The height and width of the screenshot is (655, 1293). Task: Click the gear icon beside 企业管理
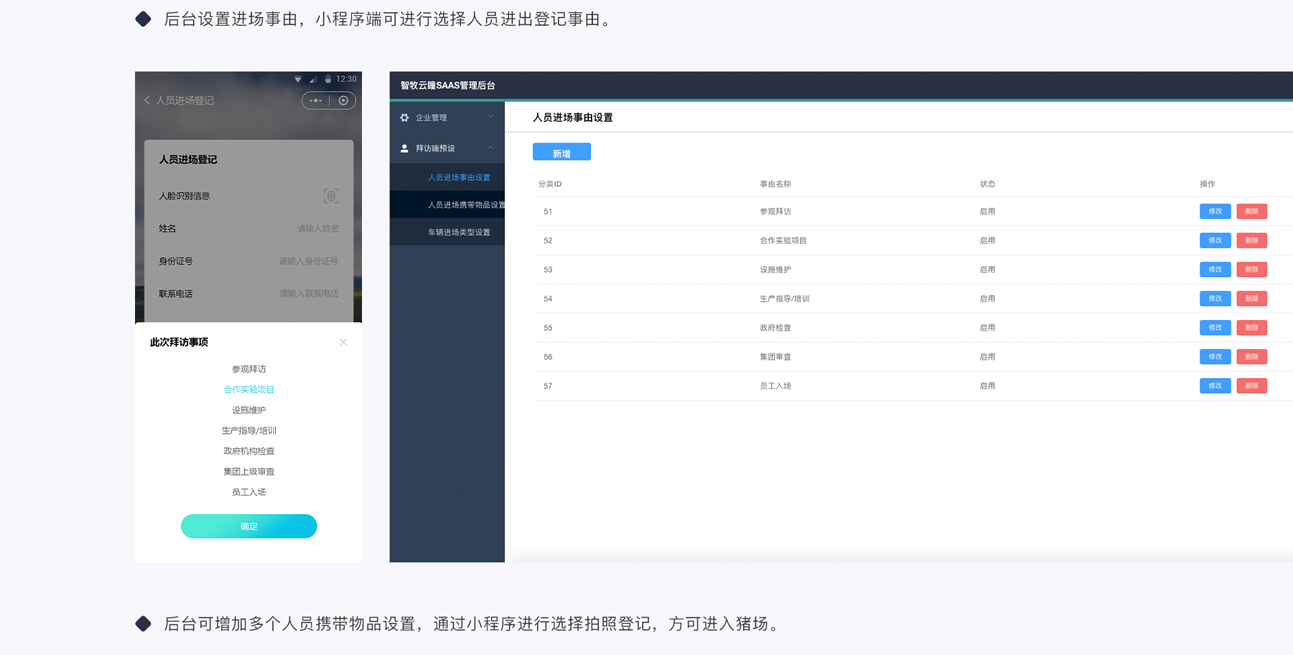point(405,118)
